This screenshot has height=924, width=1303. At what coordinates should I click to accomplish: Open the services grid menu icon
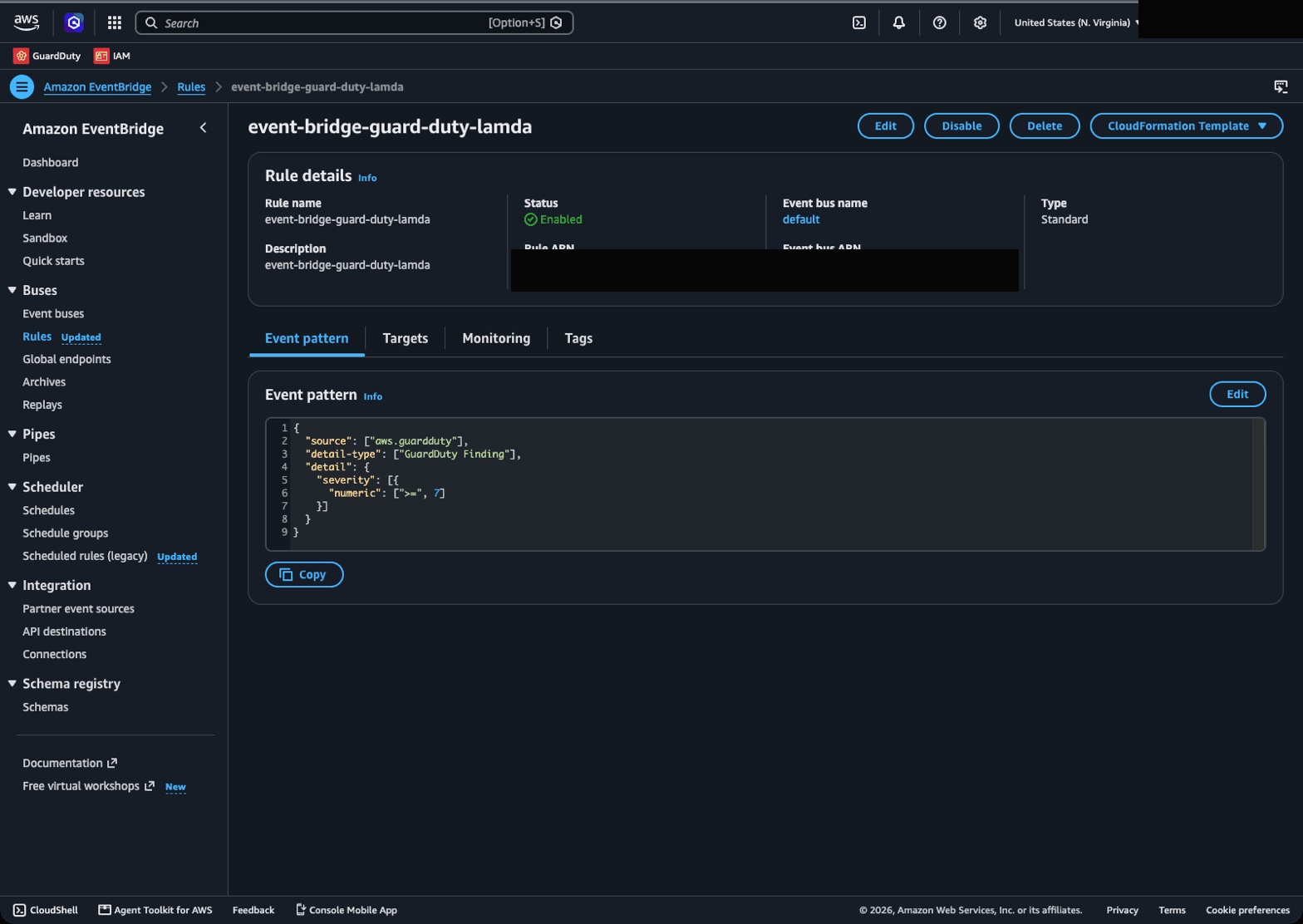pyautogui.click(x=115, y=22)
